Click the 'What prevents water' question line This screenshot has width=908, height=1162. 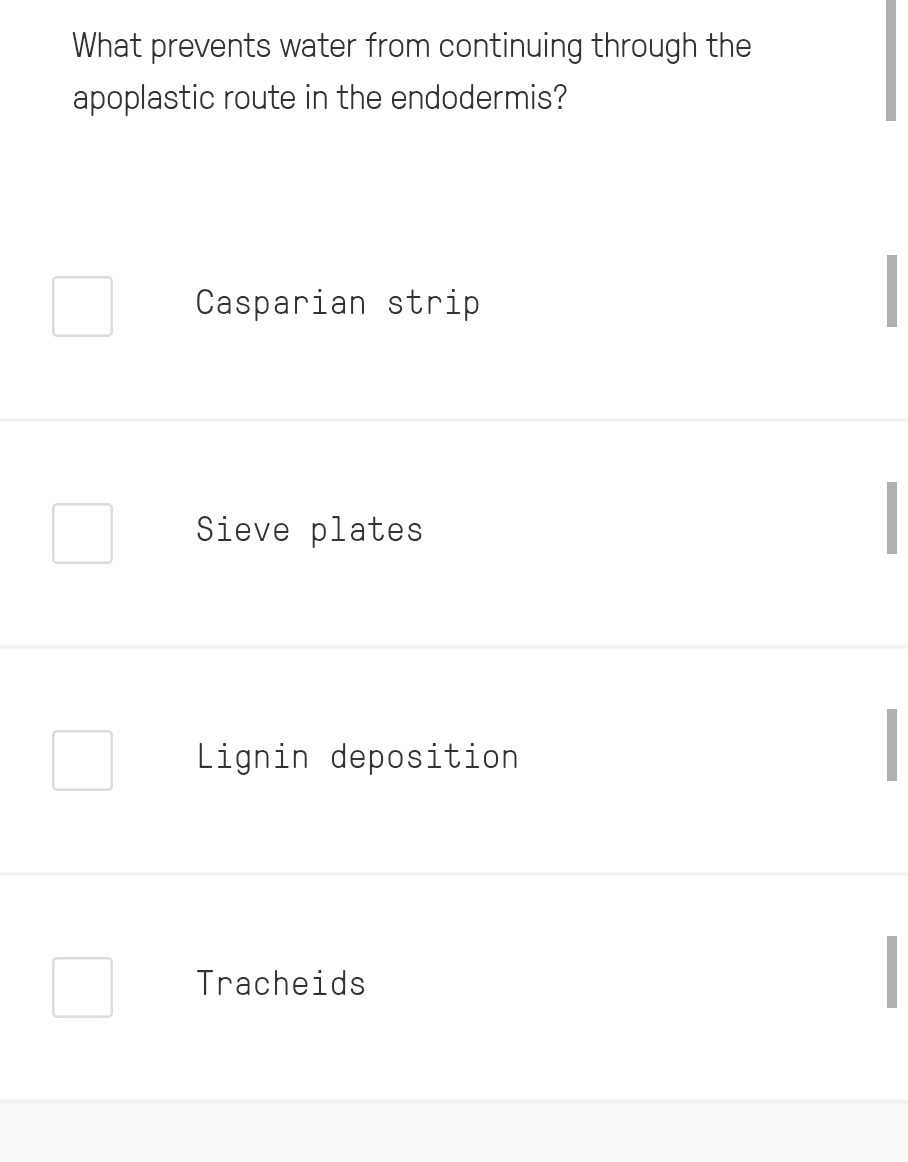[x=411, y=46]
